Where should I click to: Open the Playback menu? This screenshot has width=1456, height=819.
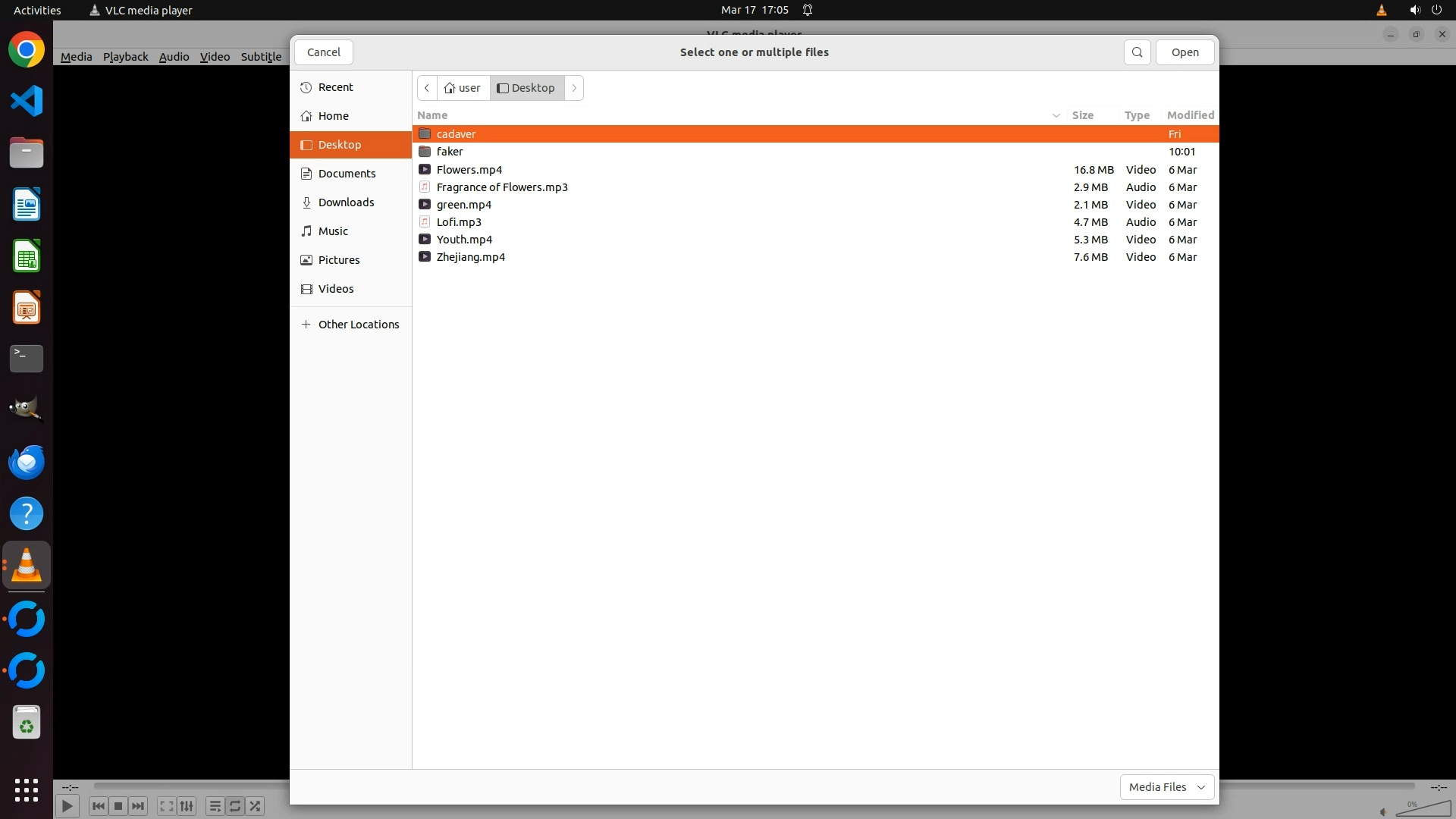125,57
